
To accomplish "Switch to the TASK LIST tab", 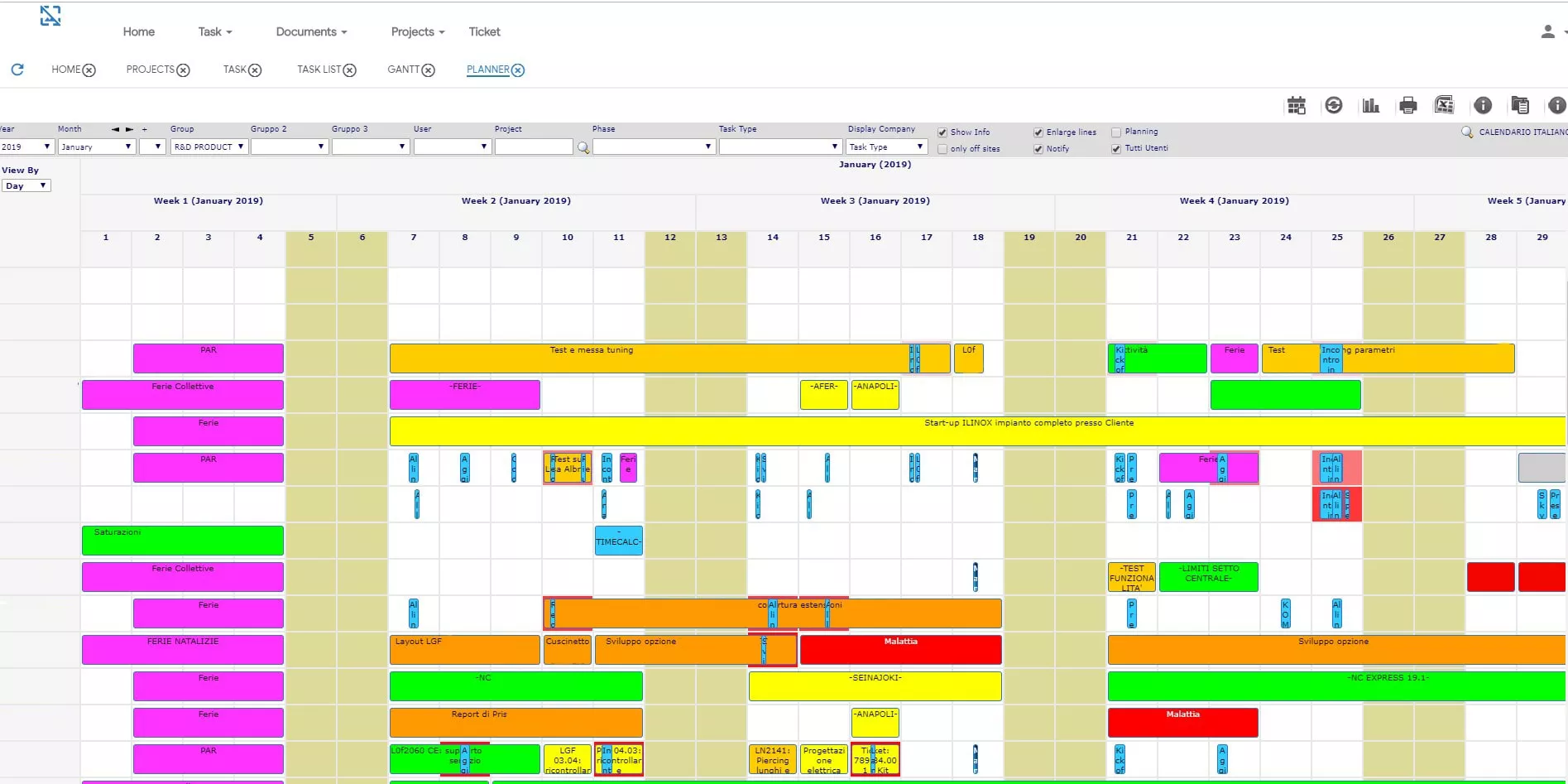I will [x=319, y=70].
